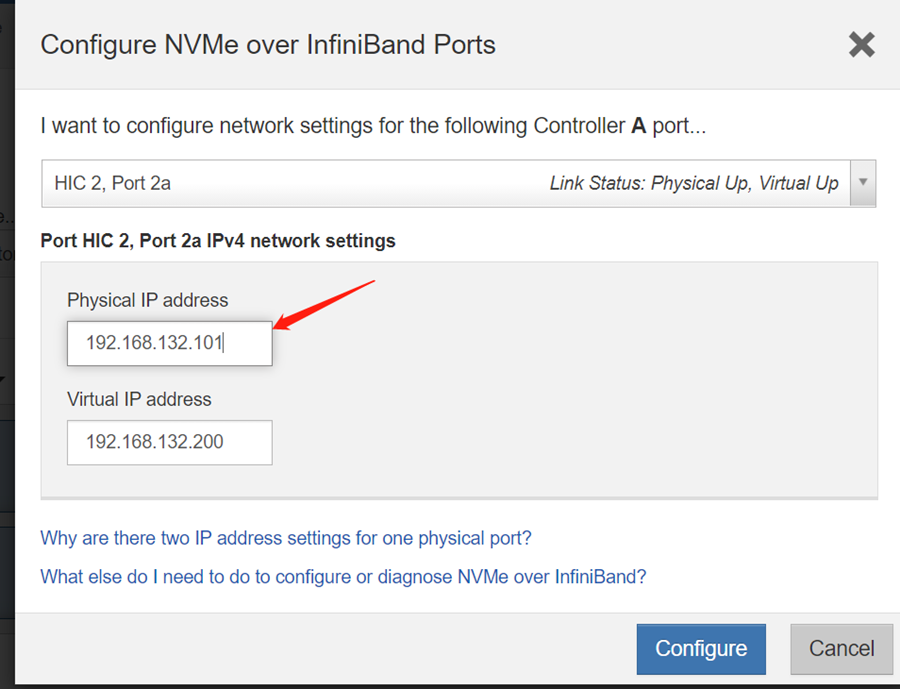The width and height of the screenshot is (900, 689).
Task: Select the dialog title 'Configure NVMe over InfiniBand Ports'
Action: tap(268, 45)
